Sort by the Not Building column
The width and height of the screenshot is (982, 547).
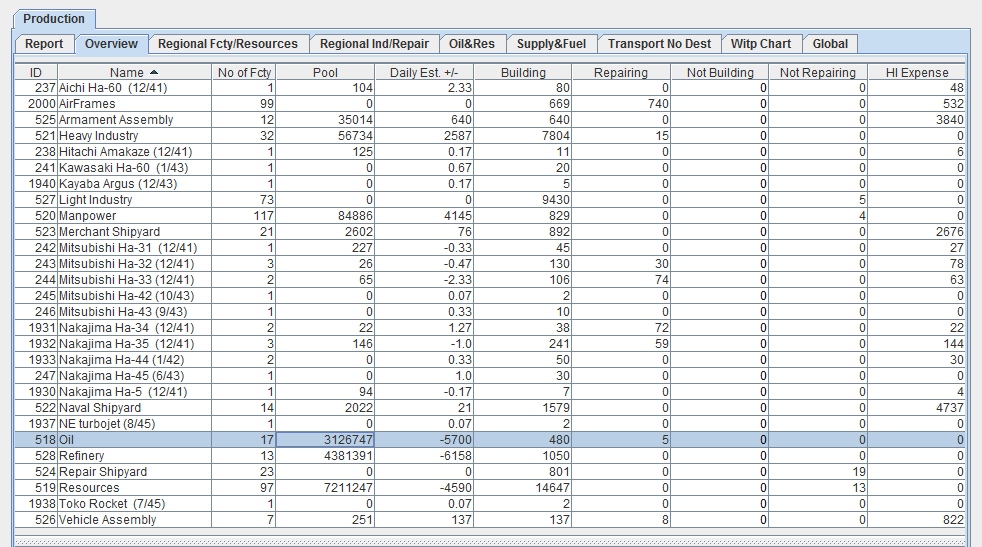click(x=720, y=73)
